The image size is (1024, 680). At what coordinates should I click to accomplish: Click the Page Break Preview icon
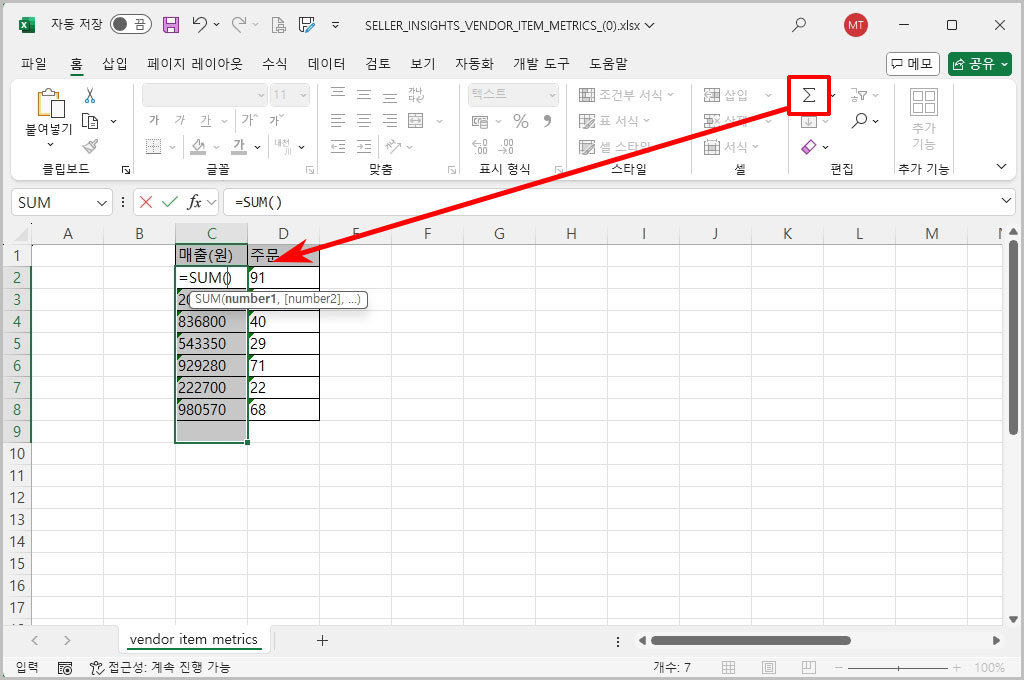point(808,668)
